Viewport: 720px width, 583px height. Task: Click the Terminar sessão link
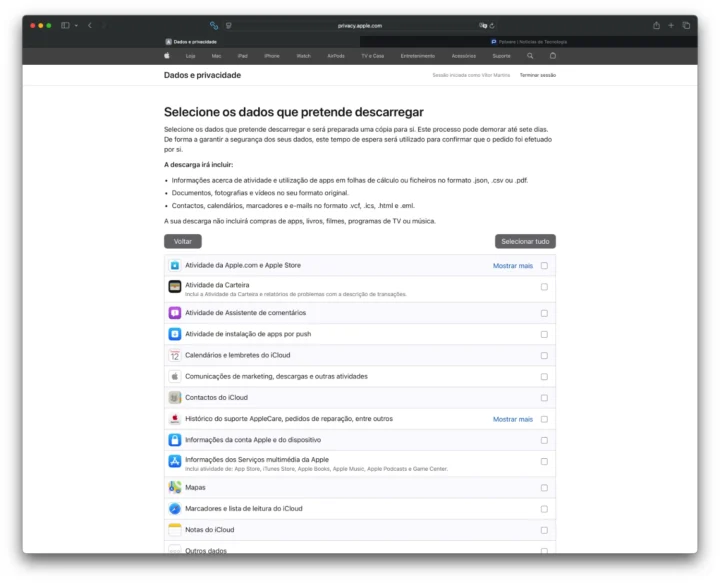pyautogui.click(x=537, y=75)
